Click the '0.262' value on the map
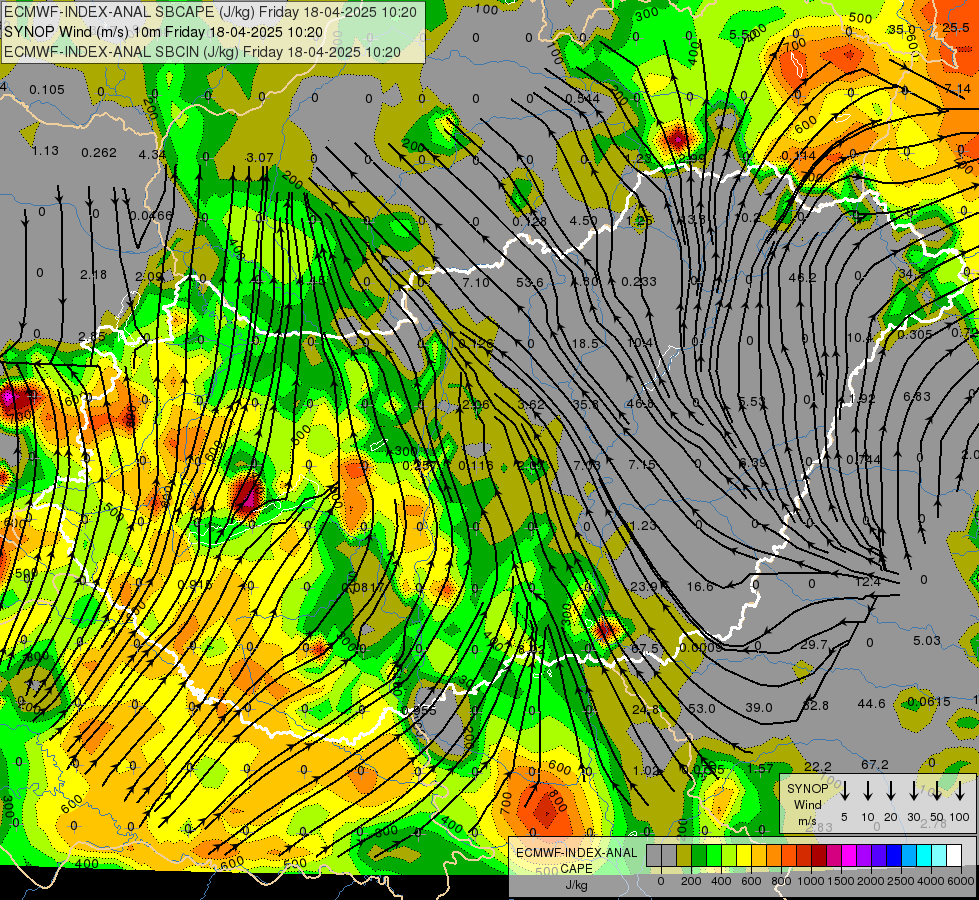 coord(99,152)
